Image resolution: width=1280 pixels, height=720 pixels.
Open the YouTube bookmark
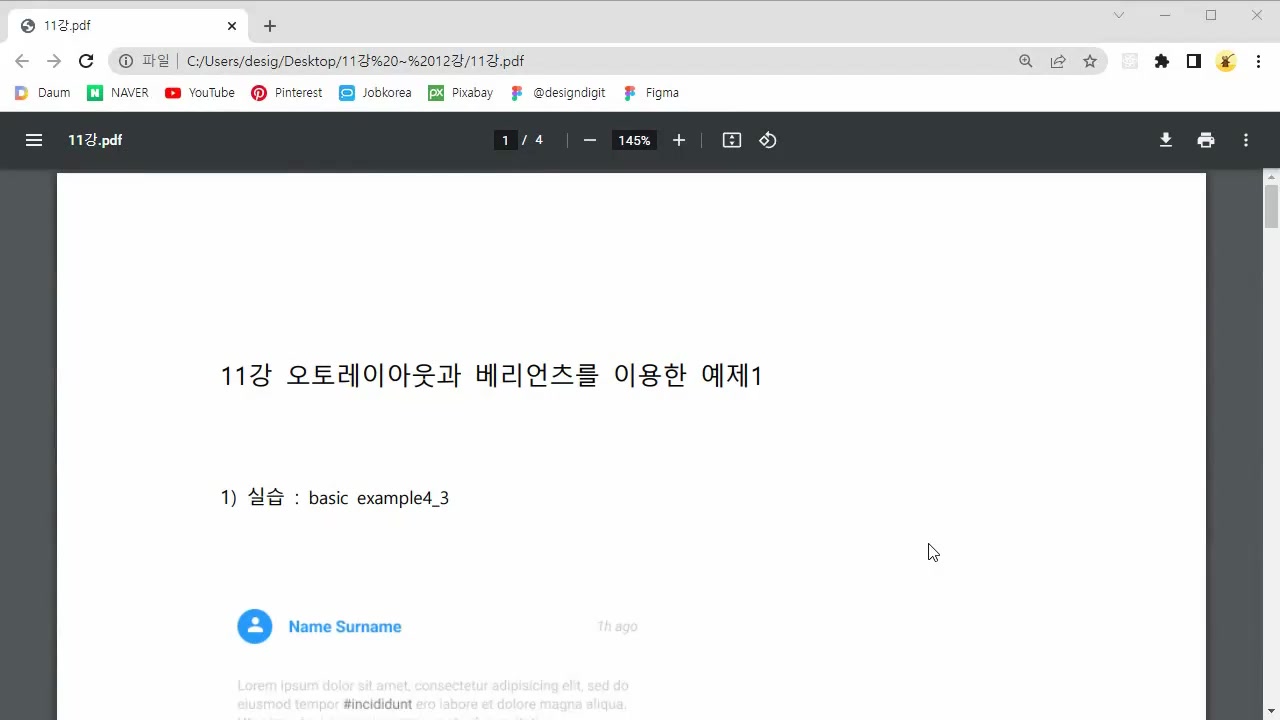pyautogui.click(x=199, y=92)
